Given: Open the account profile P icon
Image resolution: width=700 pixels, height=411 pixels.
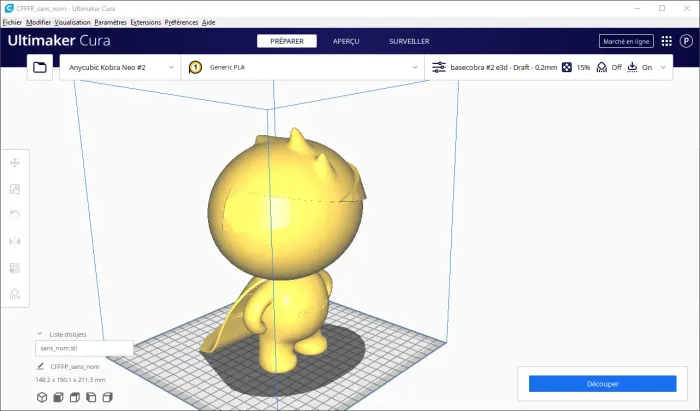Looking at the screenshot, I should (x=686, y=41).
